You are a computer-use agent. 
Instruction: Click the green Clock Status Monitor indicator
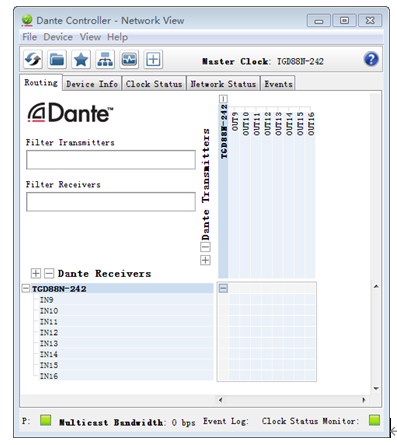374,420
